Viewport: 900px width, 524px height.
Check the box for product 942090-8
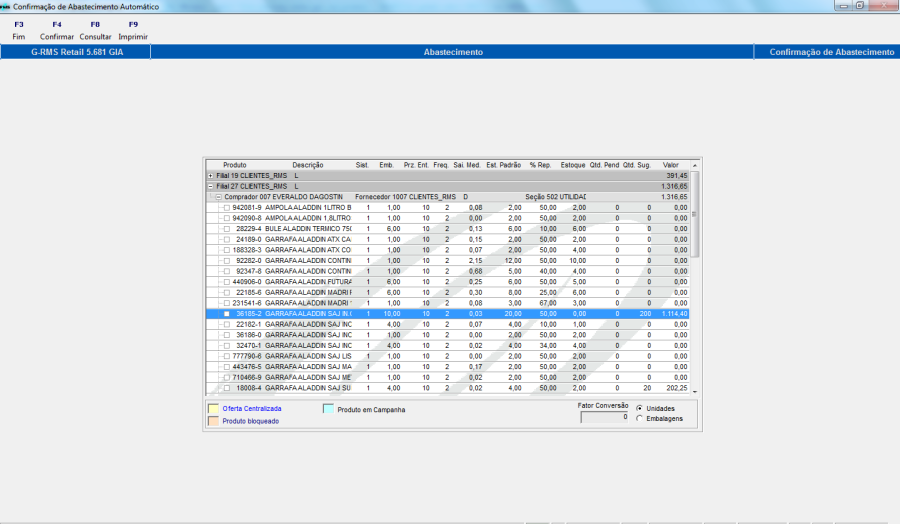pos(227,218)
